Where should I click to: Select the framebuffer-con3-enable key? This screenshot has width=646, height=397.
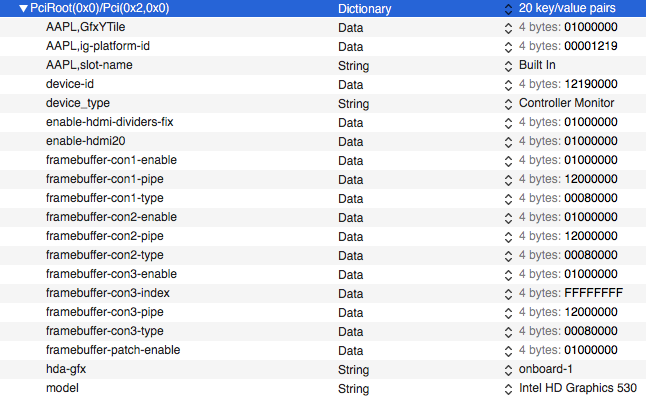pyautogui.click(x=111, y=274)
